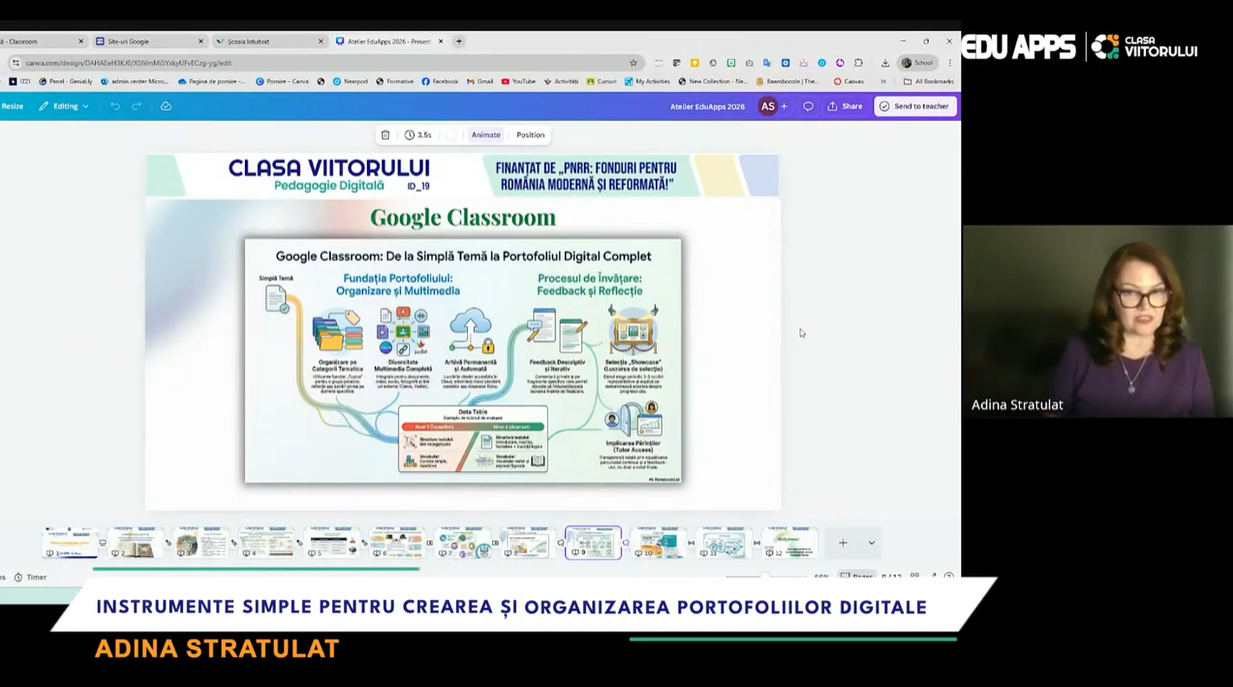
Task: Expand the add page chevron dropdown
Action: click(871, 543)
